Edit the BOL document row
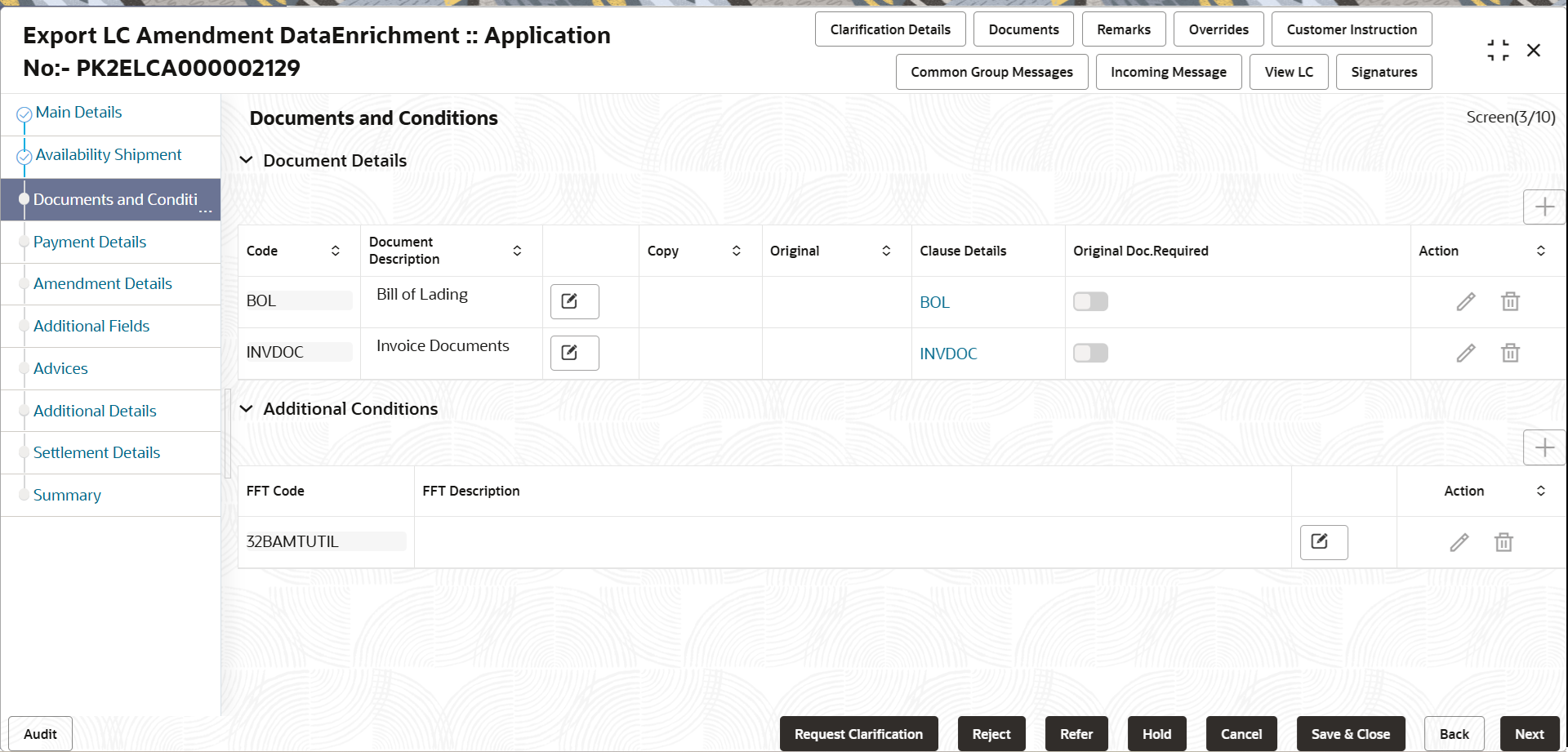 [x=1466, y=302]
